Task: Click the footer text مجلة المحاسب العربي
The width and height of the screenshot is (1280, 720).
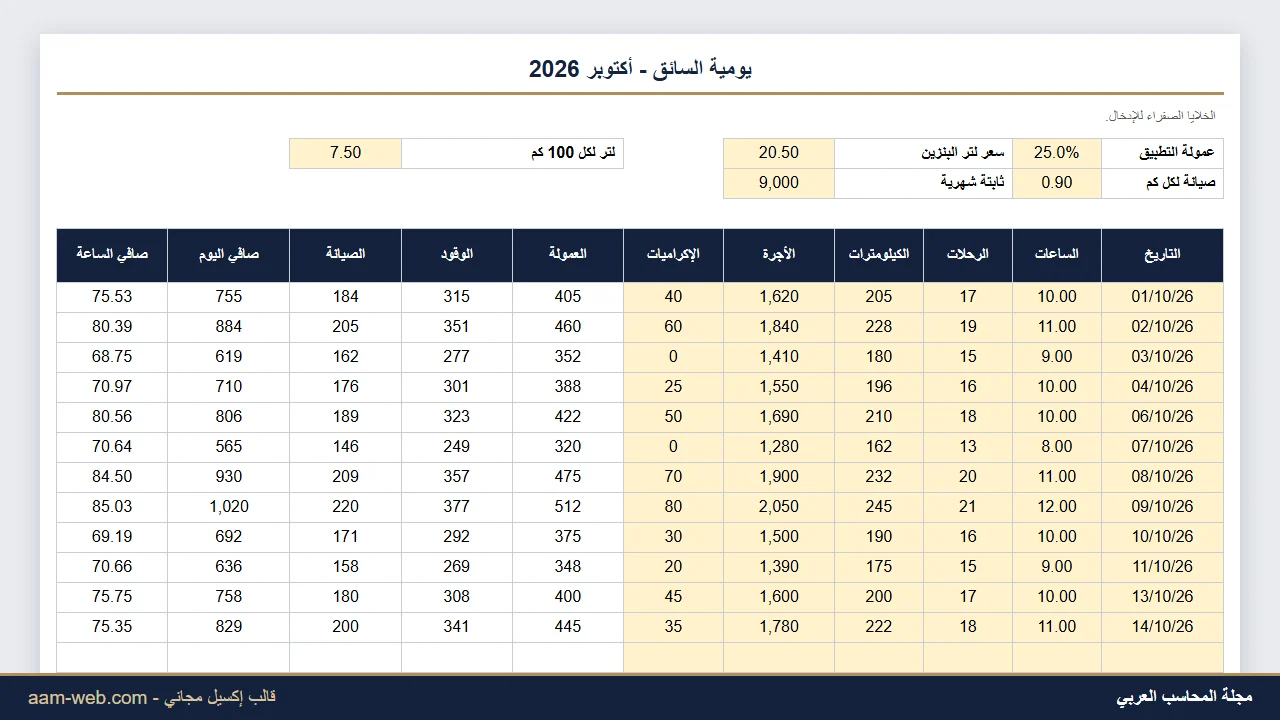Action: (x=1184, y=697)
